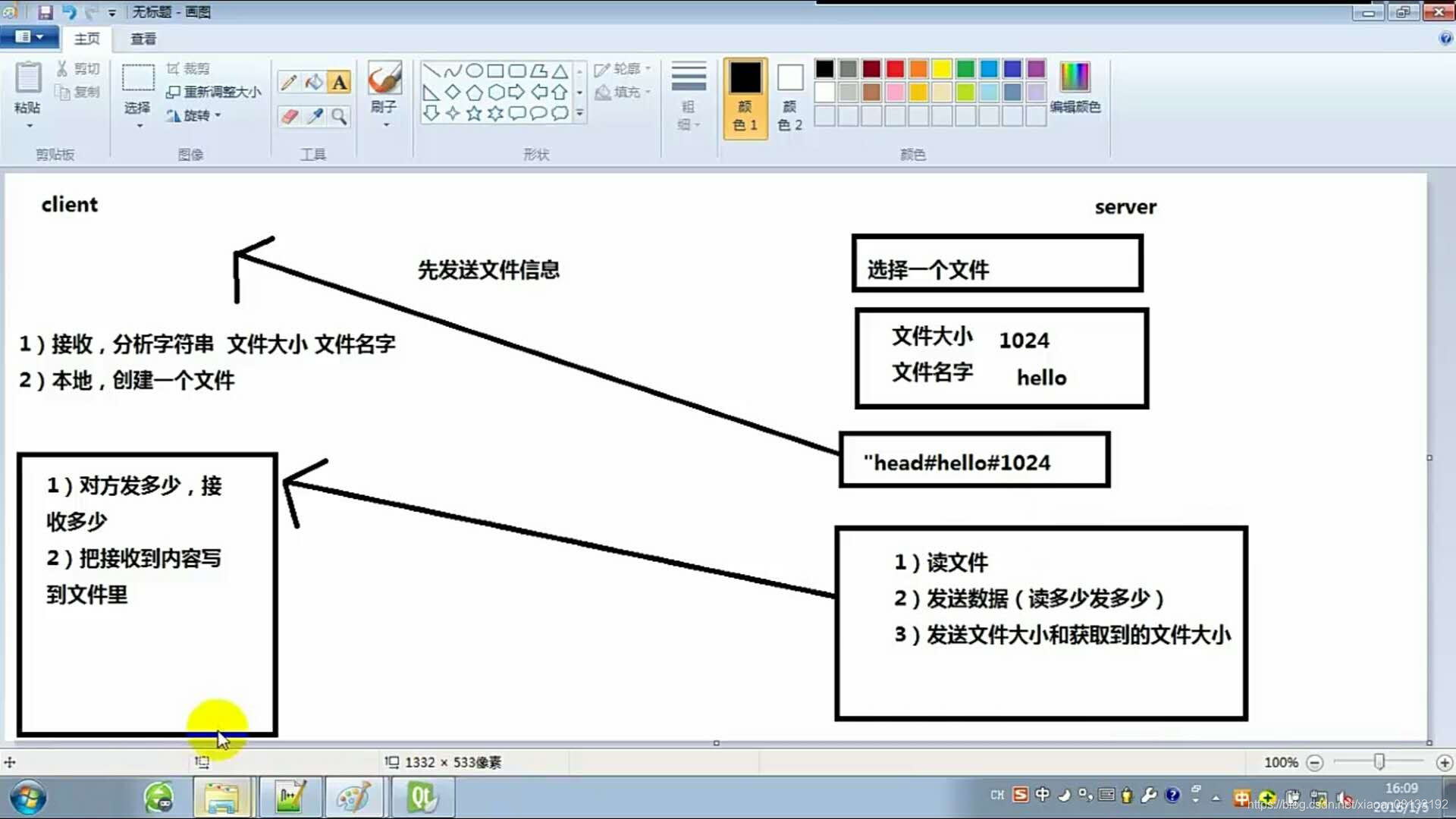Select the Fill with color bucket tool

click(x=314, y=82)
